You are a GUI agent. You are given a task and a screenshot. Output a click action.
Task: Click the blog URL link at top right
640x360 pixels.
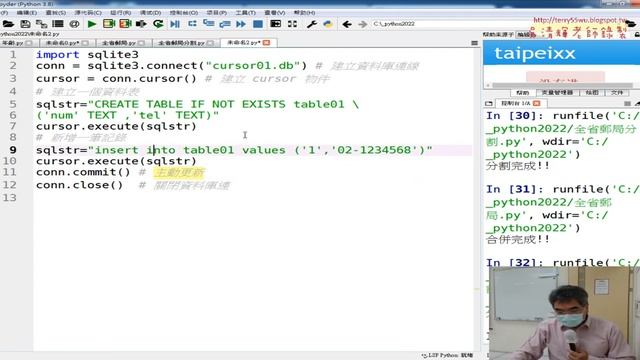pyautogui.click(x=580, y=20)
